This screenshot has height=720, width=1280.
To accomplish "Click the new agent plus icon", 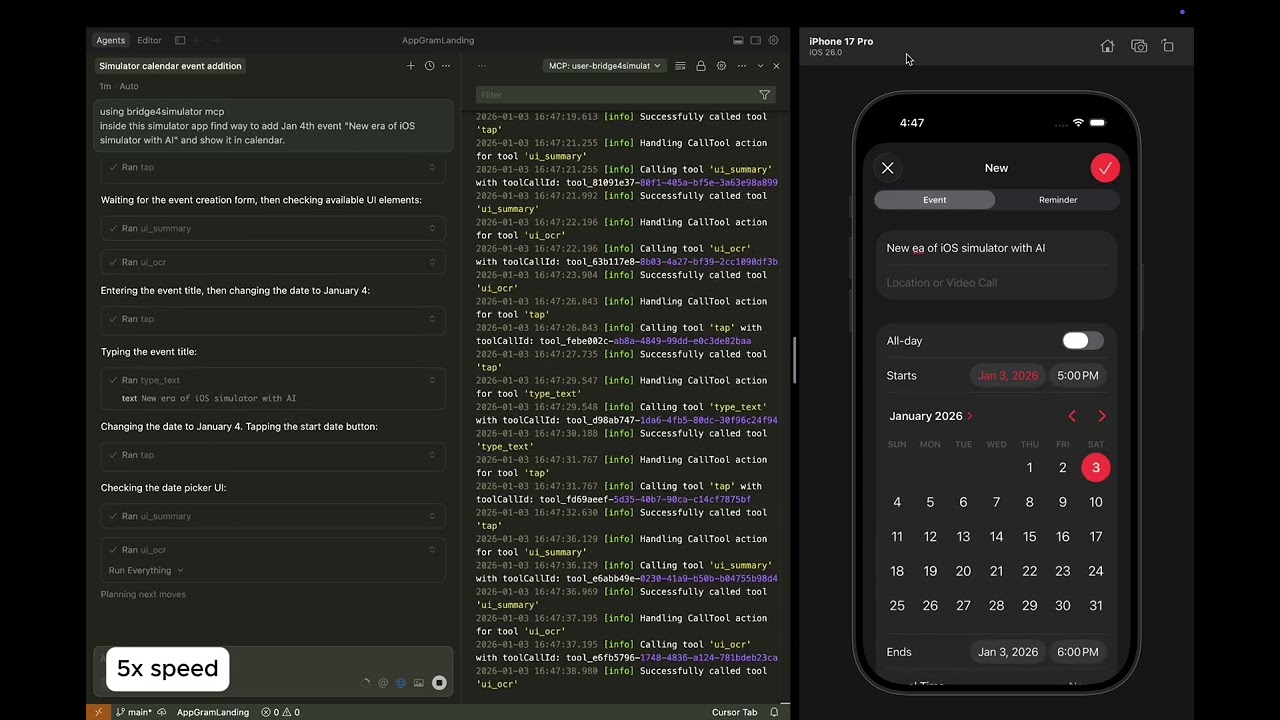I will coord(410,65).
